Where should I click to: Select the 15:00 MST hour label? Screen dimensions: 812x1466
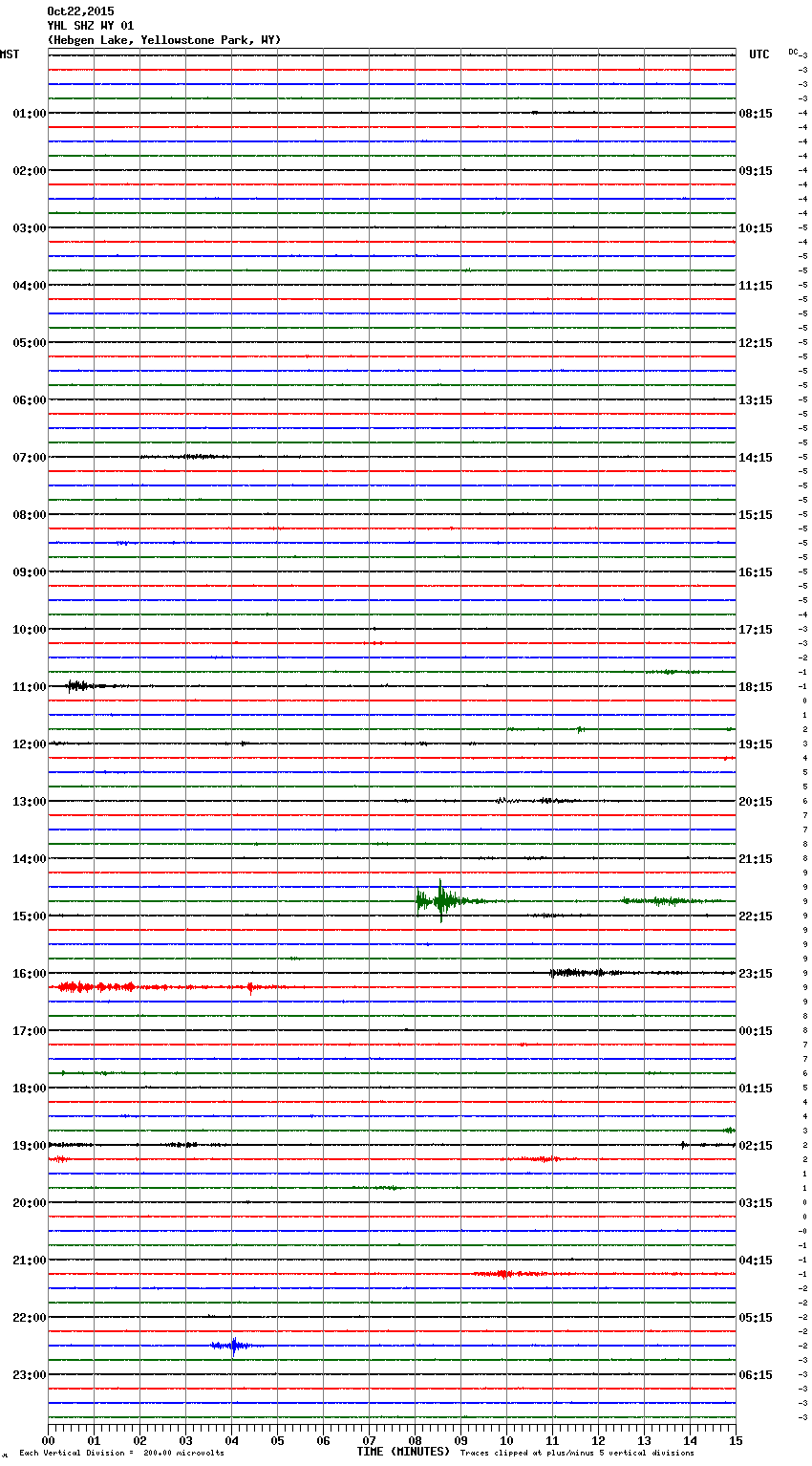tap(30, 916)
